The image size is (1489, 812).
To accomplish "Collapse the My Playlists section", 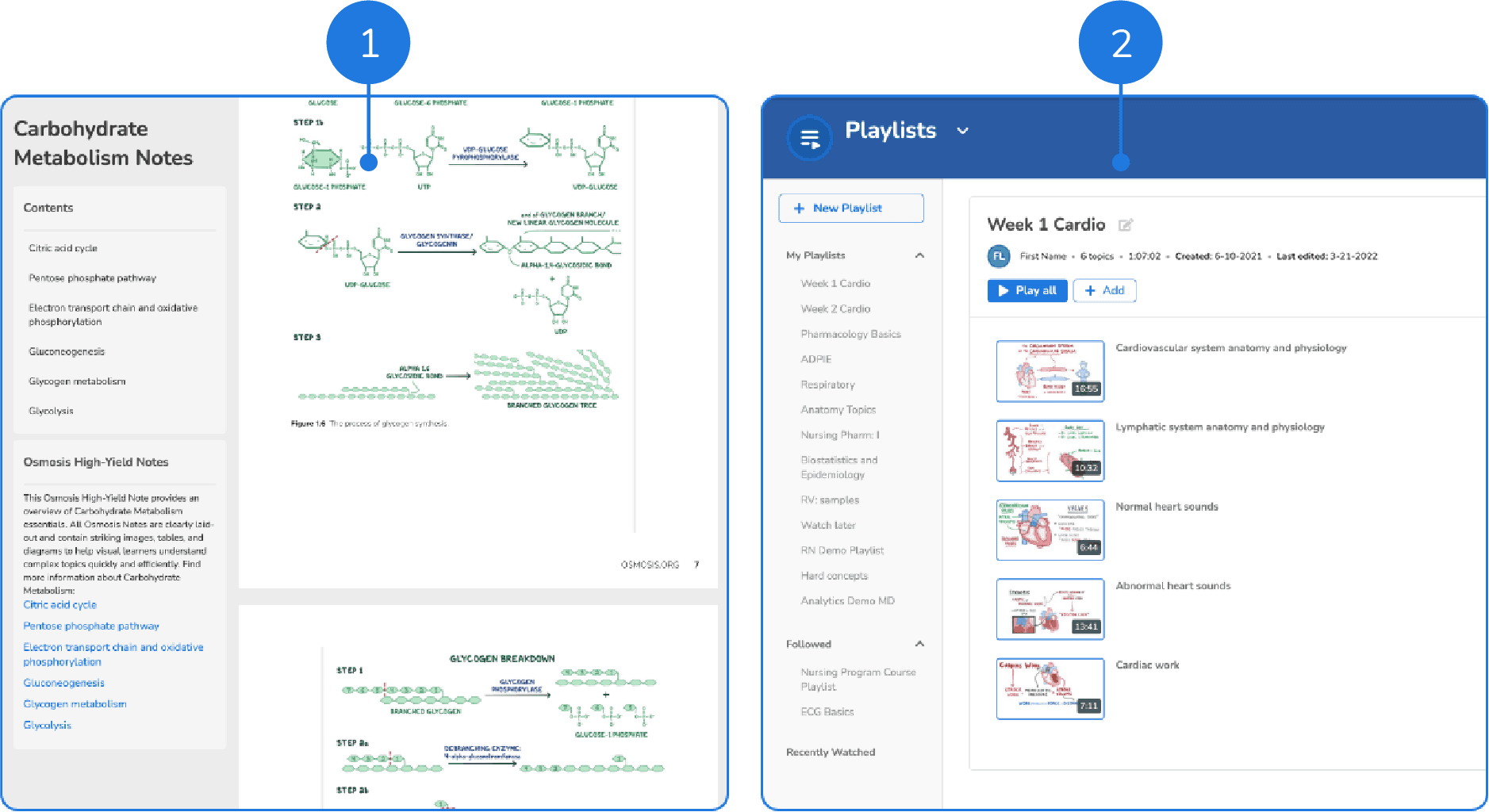I will [x=919, y=255].
